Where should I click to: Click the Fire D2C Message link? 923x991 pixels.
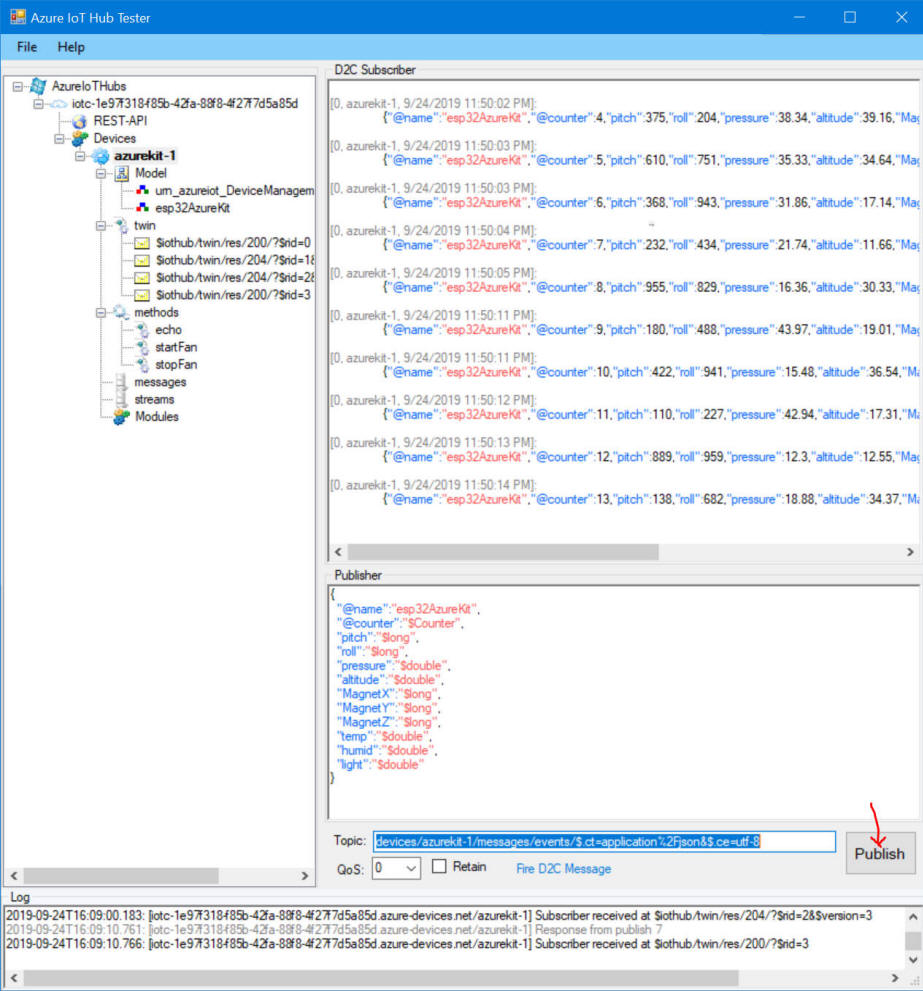[x=563, y=868]
